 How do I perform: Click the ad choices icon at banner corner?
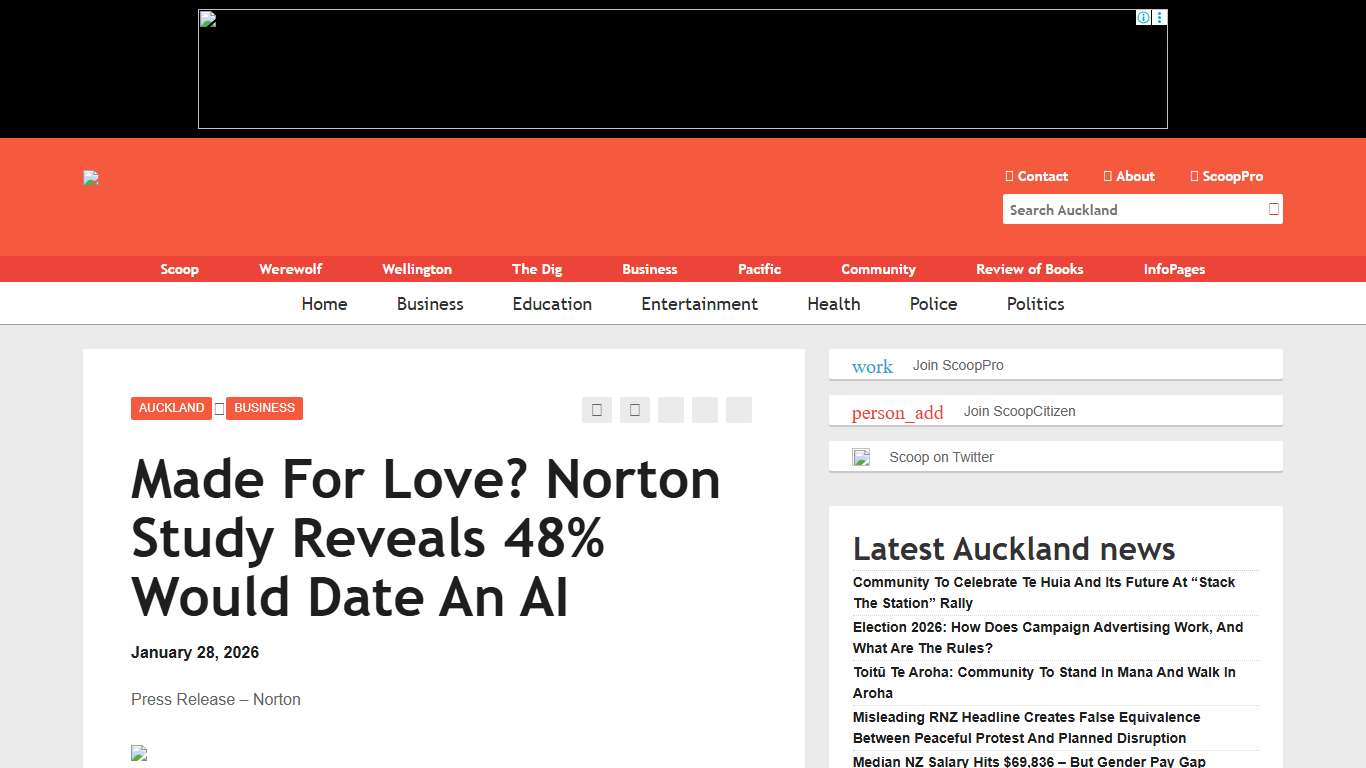[1159, 17]
